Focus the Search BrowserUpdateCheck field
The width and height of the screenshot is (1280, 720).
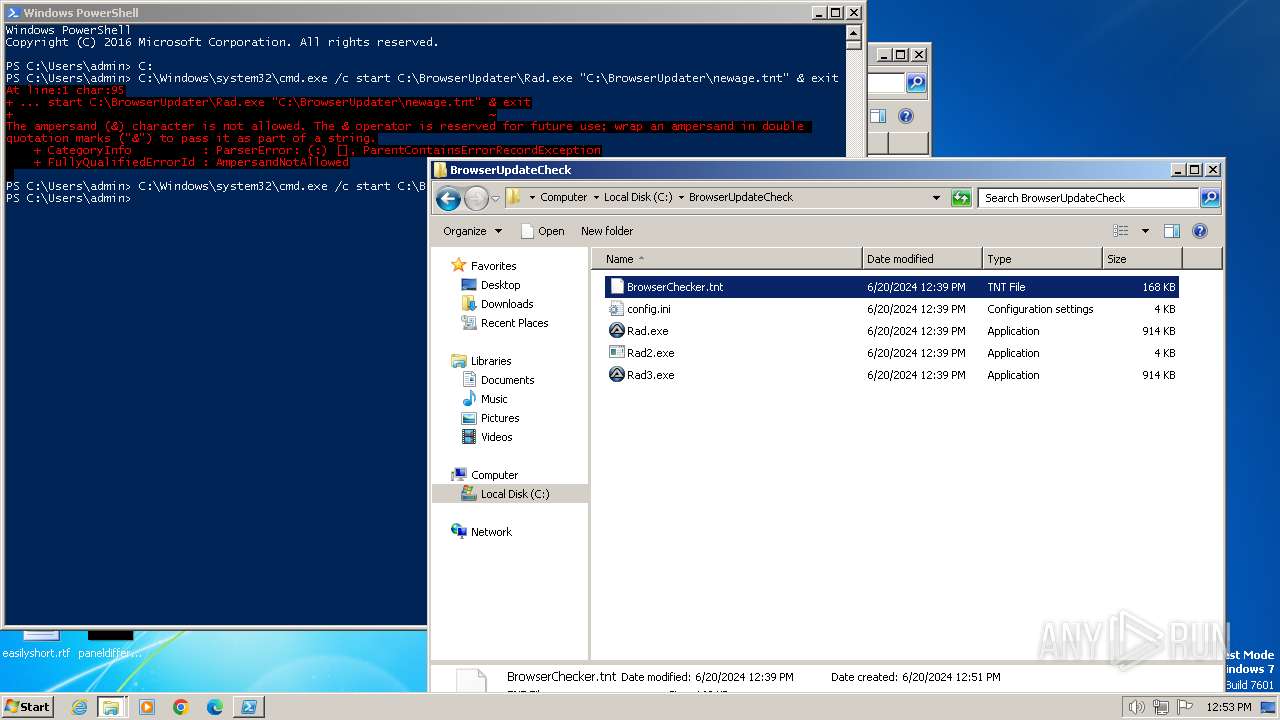(1089, 198)
